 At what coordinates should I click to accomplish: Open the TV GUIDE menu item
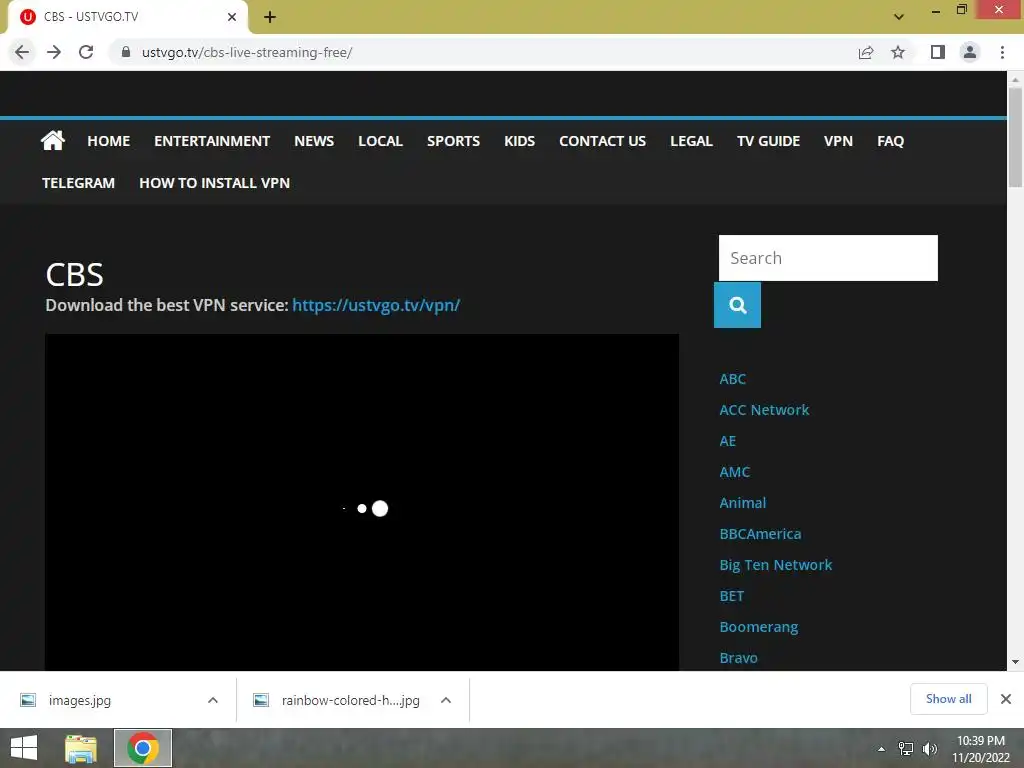point(768,141)
